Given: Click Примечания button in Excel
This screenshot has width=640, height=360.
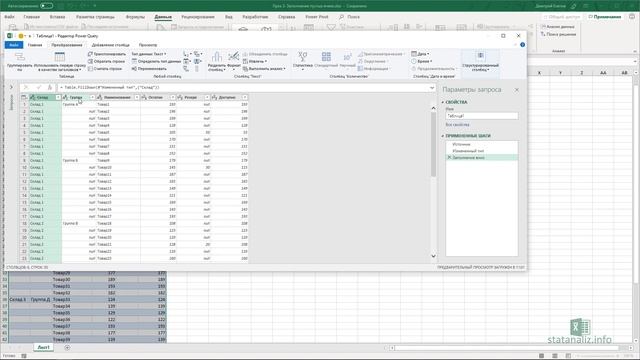Looking at the screenshot, I should [605, 17].
